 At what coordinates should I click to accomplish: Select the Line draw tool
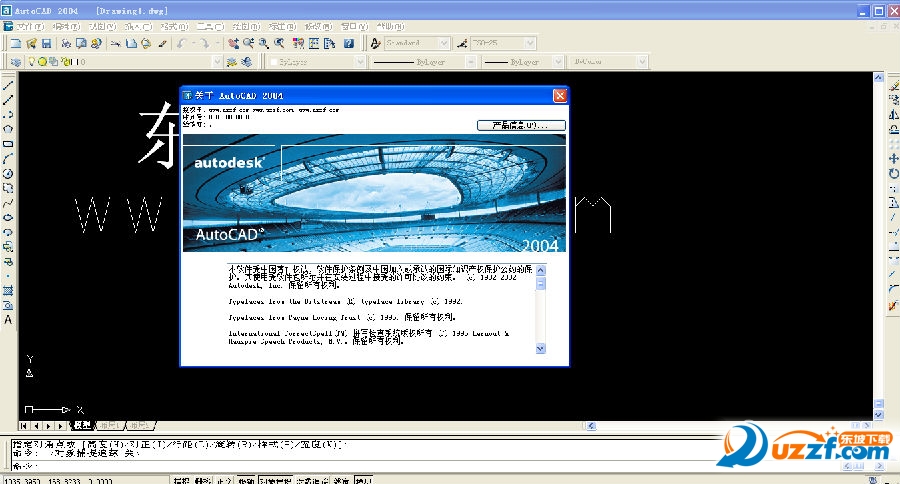click(x=8, y=85)
